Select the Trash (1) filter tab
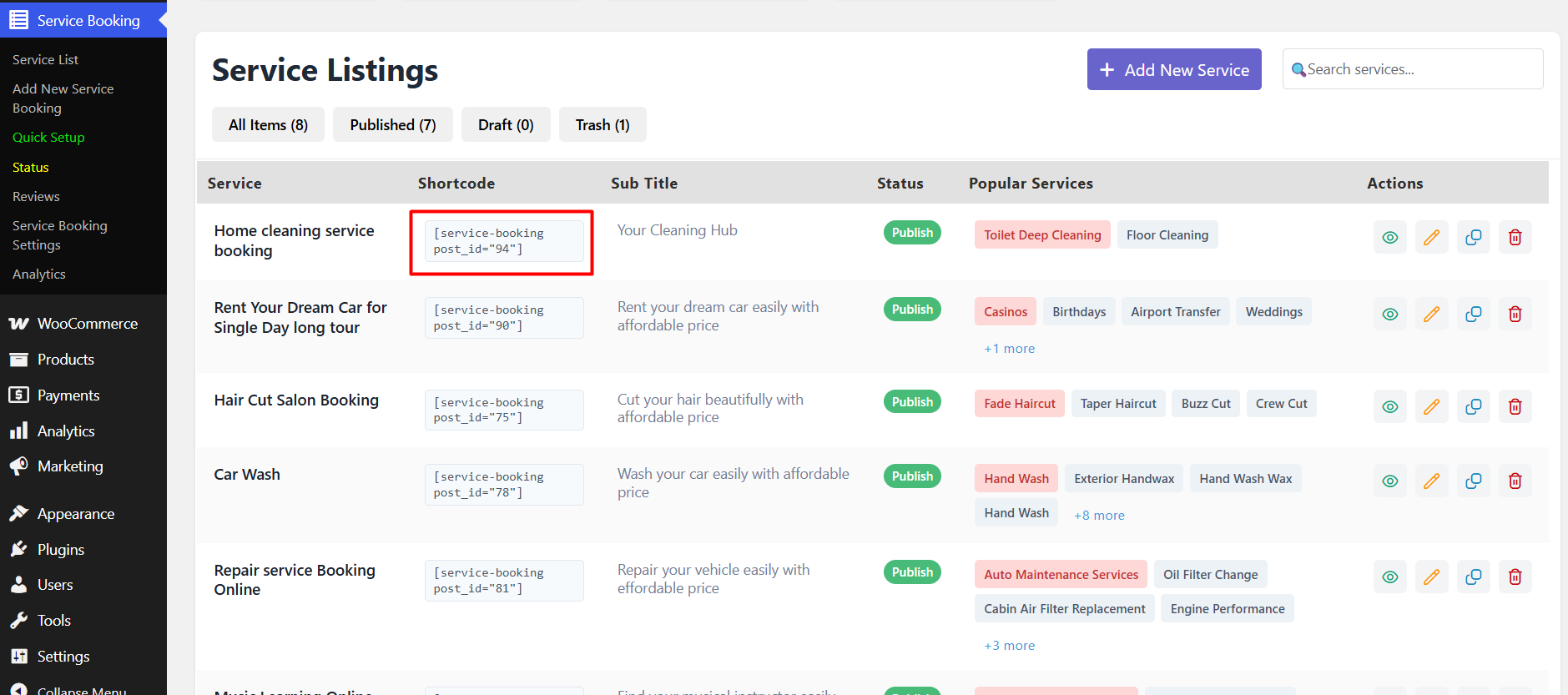1568x695 pixels. coord(602,125)
